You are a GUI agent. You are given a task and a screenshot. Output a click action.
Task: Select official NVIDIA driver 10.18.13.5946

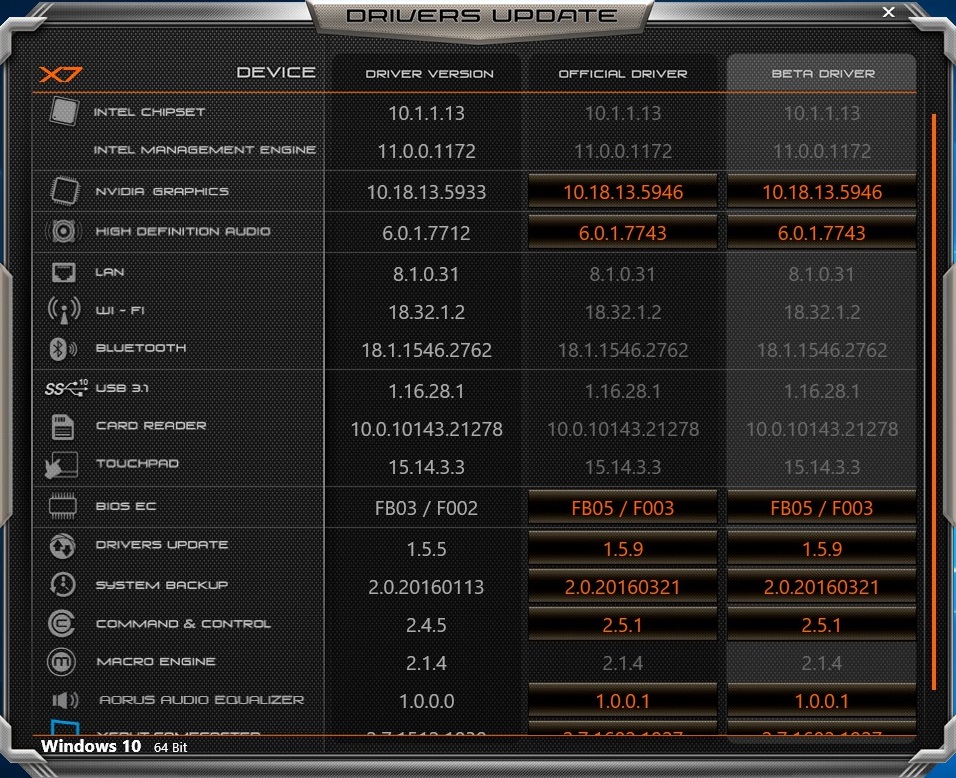tap(622, 192)
